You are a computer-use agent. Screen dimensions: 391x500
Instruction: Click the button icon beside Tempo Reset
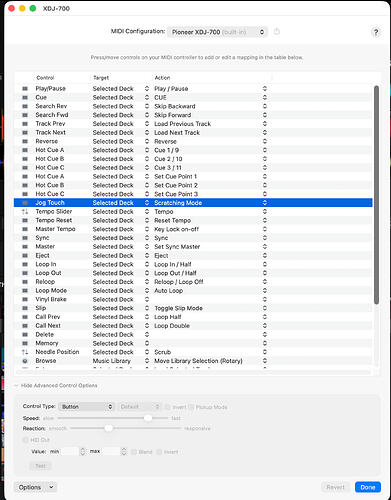coord(25,220)
